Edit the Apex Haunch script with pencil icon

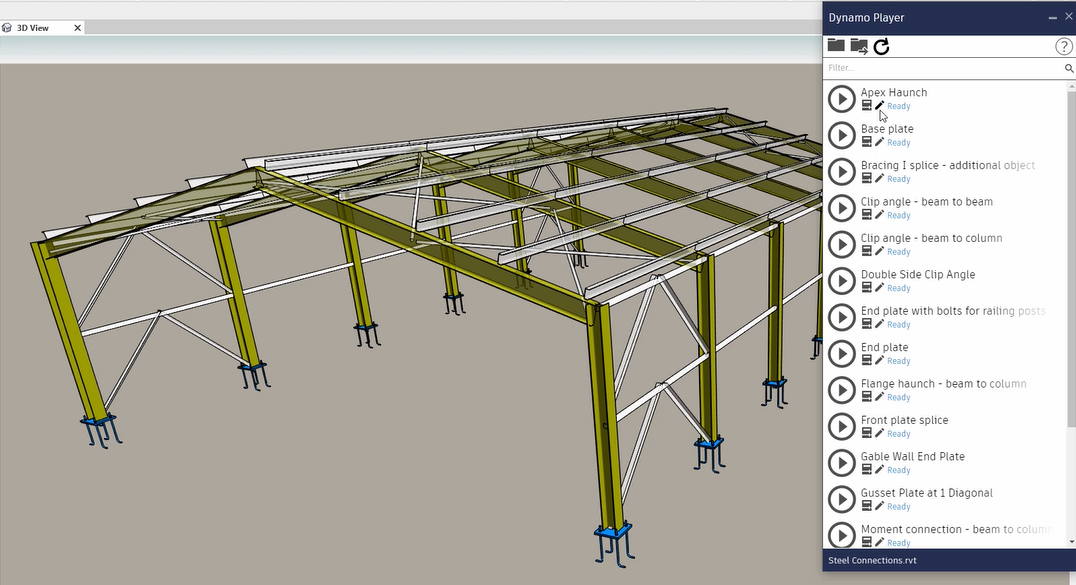[880, 106]
